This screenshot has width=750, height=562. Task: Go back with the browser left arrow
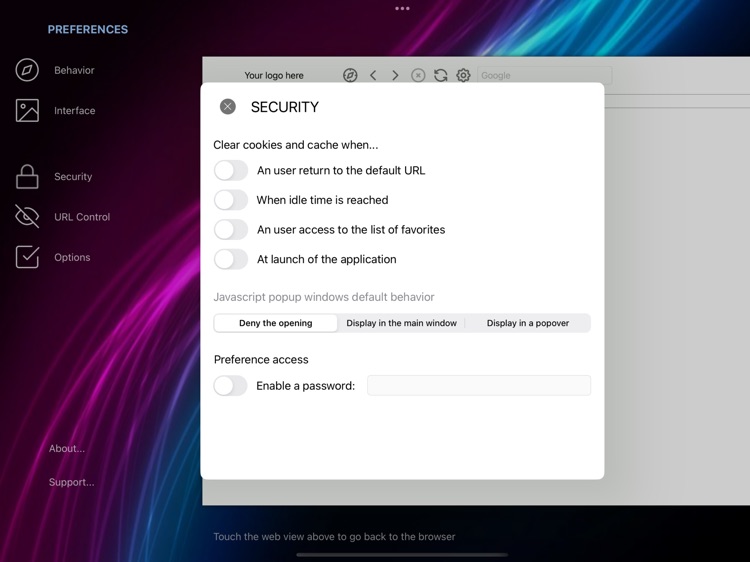pos(373,75)
